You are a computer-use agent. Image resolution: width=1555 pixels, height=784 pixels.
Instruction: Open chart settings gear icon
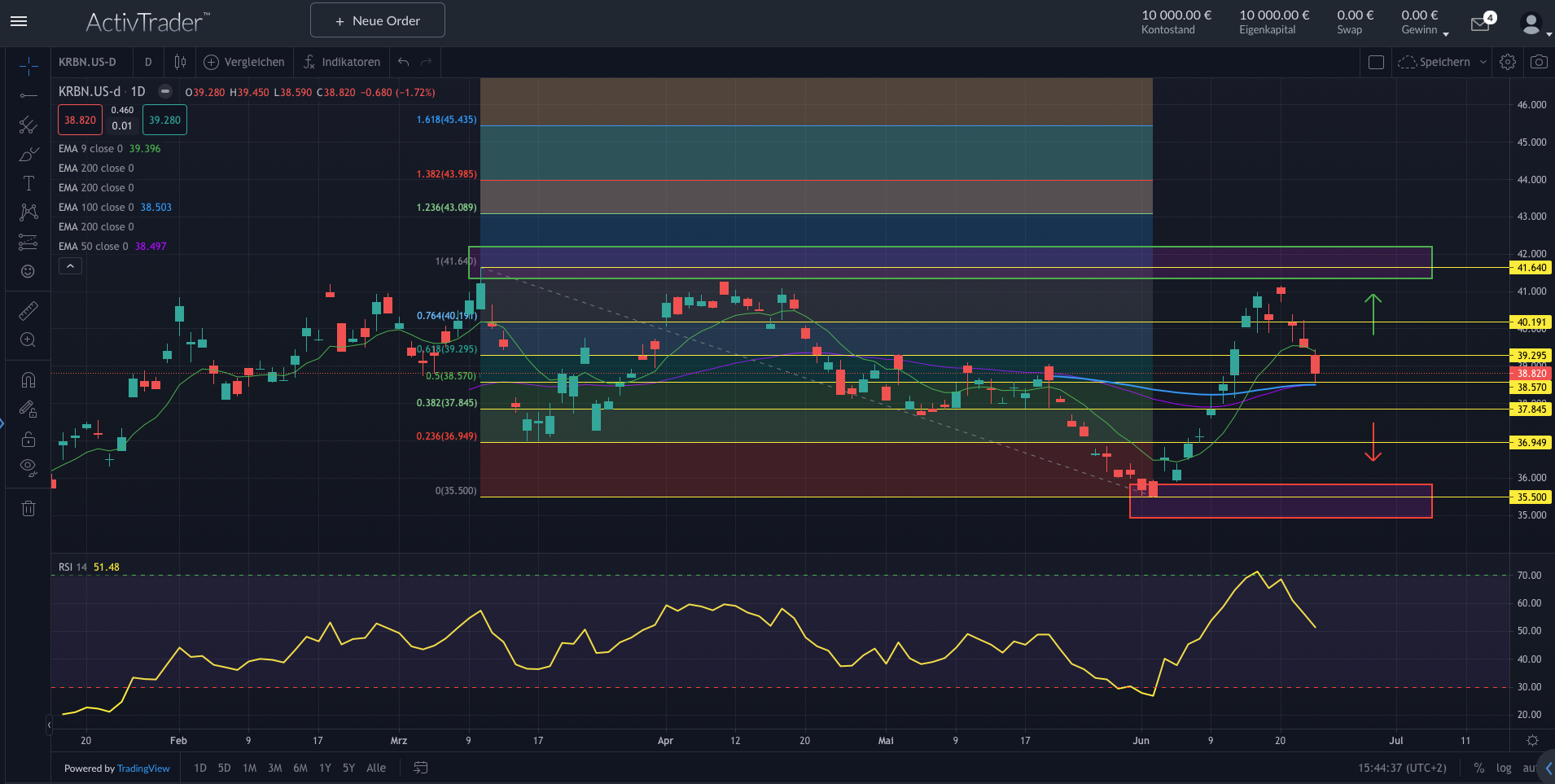click(1507, 62)
